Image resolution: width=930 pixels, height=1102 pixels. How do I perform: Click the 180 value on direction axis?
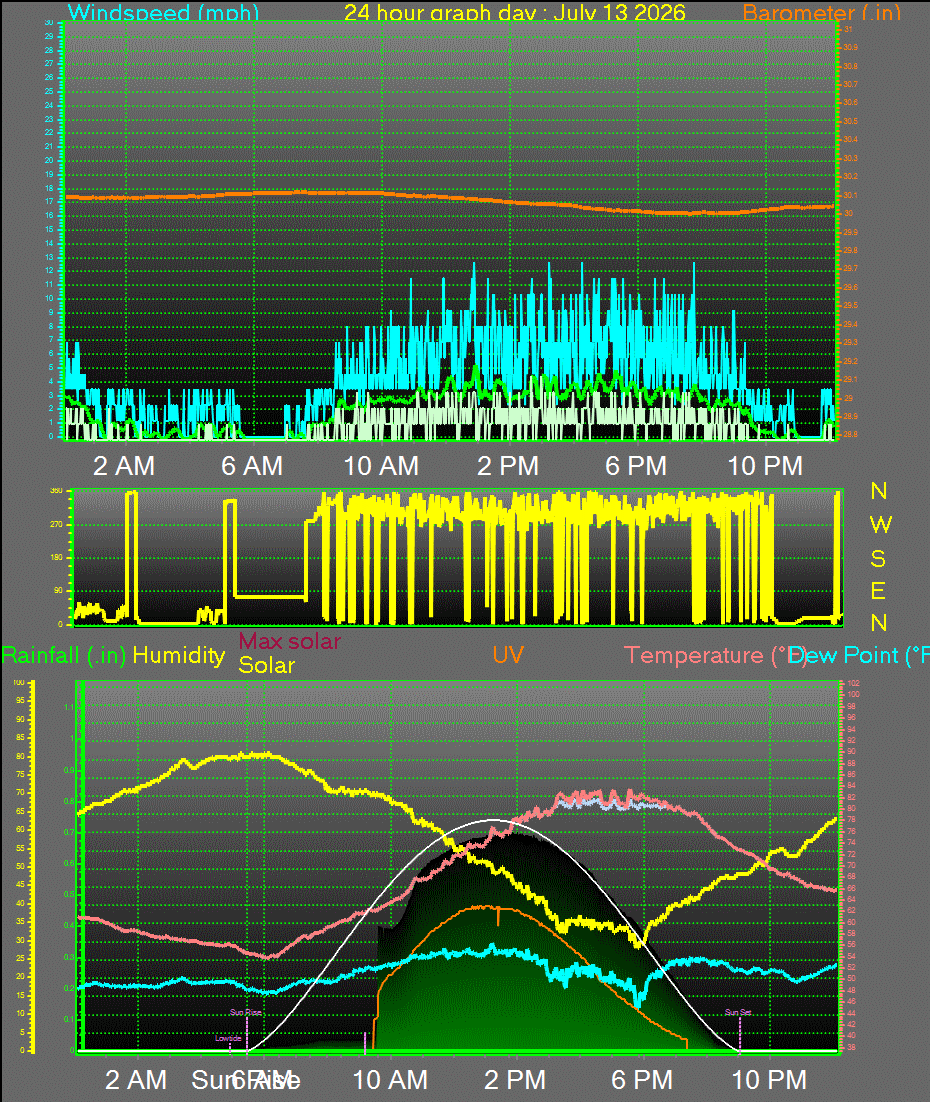point(56,557)
